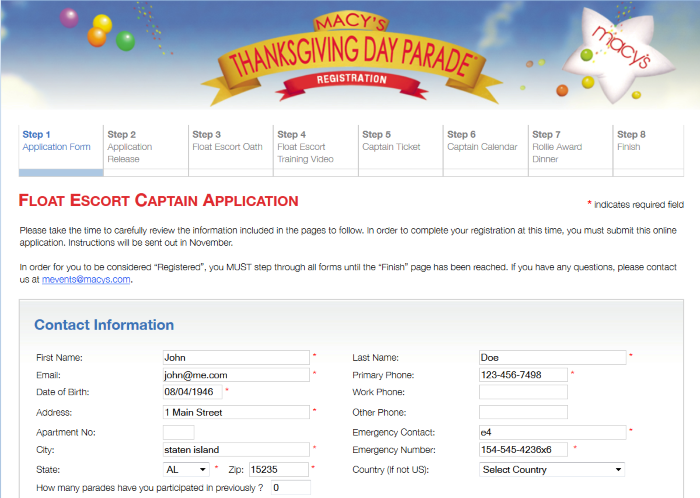Viewport: 700px width, 498px height.
Task: Click the mevents@macys.com email link
Action: [86, 280]
